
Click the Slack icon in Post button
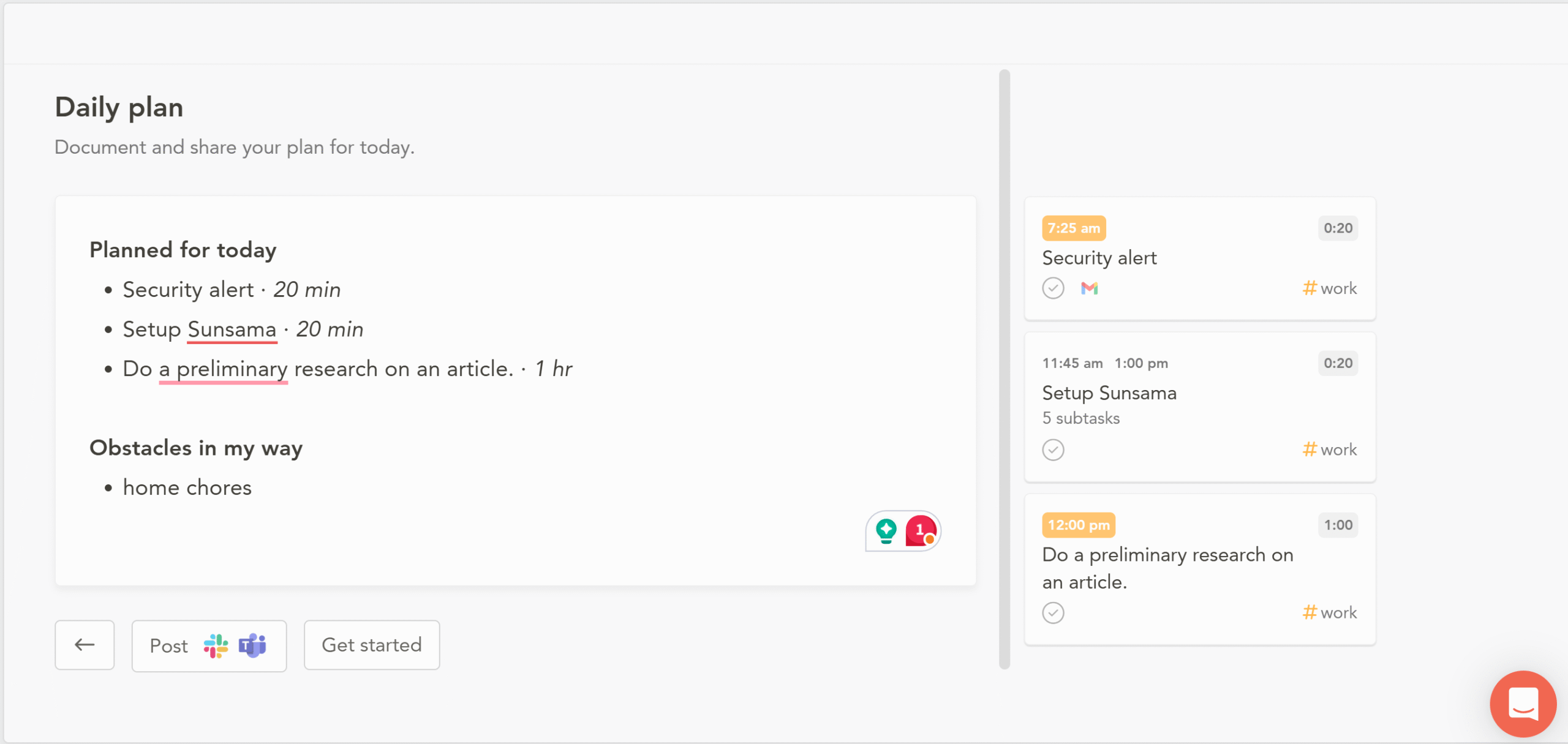pos(216,646)
